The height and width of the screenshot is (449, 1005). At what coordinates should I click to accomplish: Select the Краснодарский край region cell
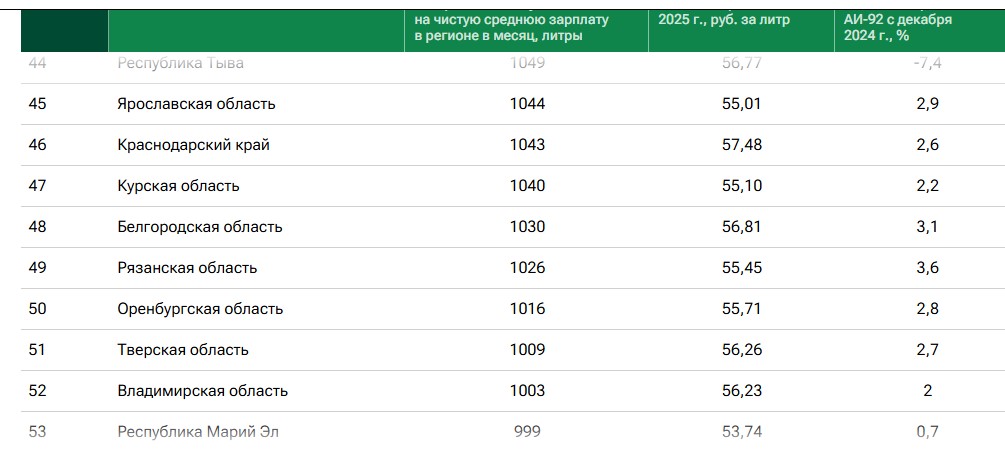193,145
